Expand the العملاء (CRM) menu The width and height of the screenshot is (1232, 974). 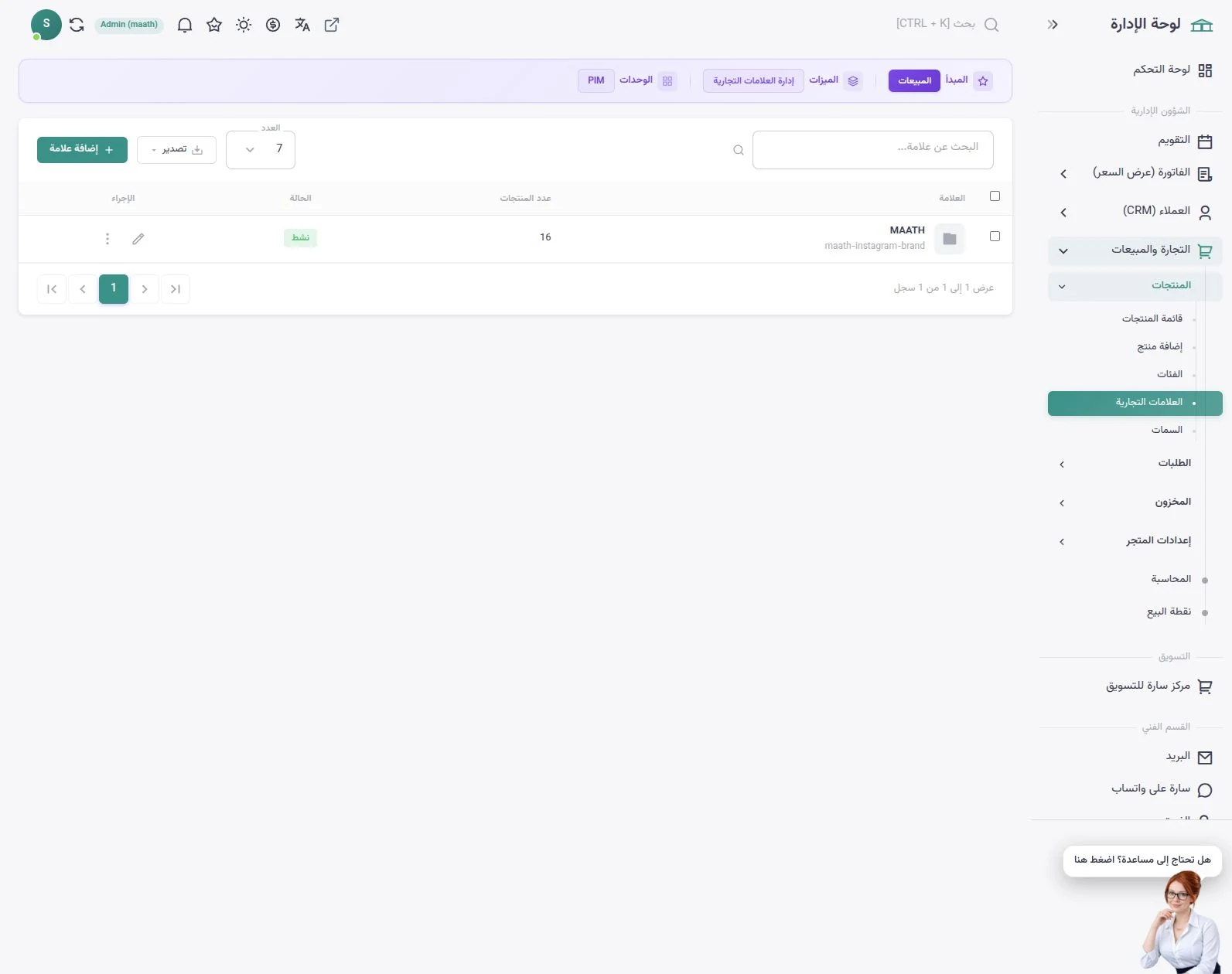[1135, 212]
